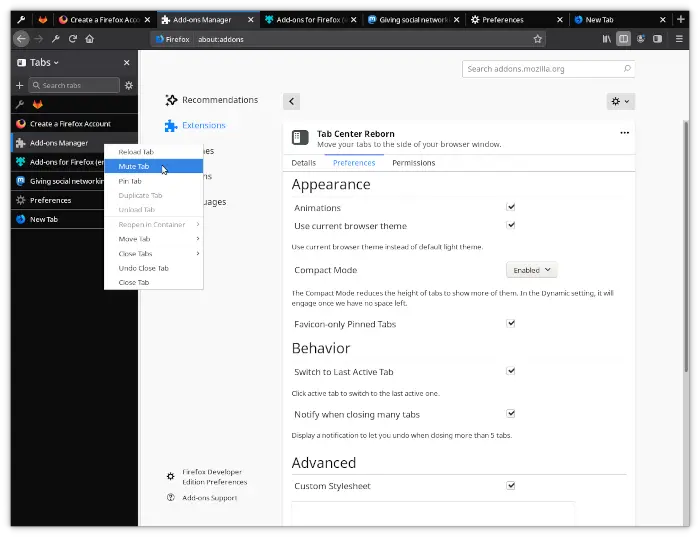Toggle Notify when closing many tabs checkbox
Image resolution: width=700 pixels, height=537 pixels.
(x=511, y=413)
